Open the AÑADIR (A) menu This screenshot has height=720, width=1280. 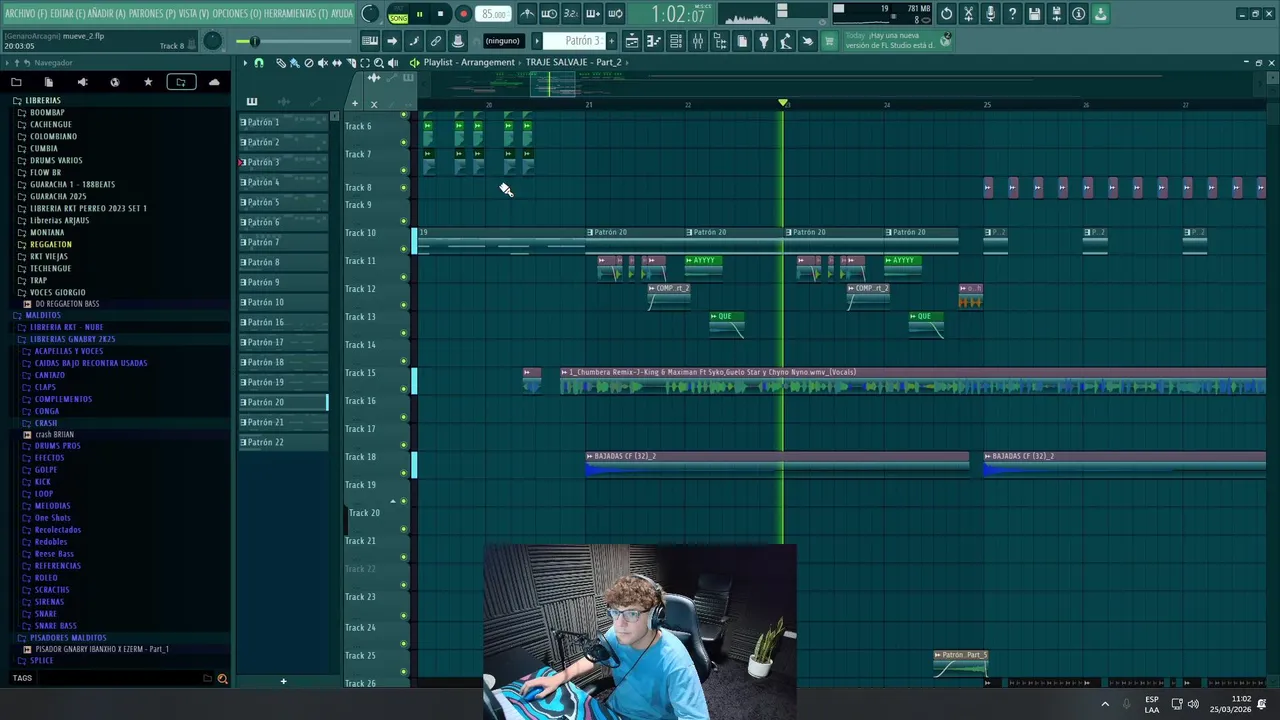[106, 14]
